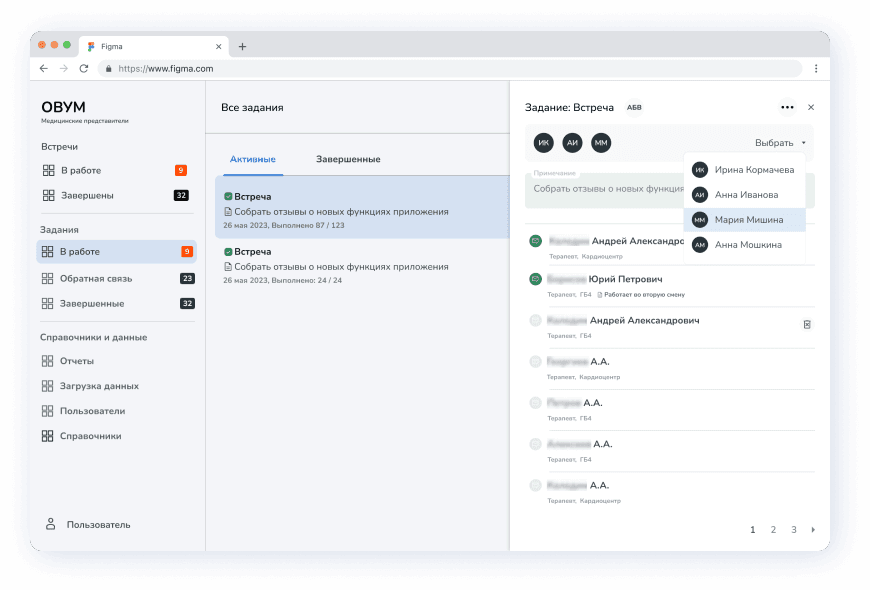The width and height of the screenshot is (870, 590).
Task: Close the Figma browser tab
Action: 219,47
